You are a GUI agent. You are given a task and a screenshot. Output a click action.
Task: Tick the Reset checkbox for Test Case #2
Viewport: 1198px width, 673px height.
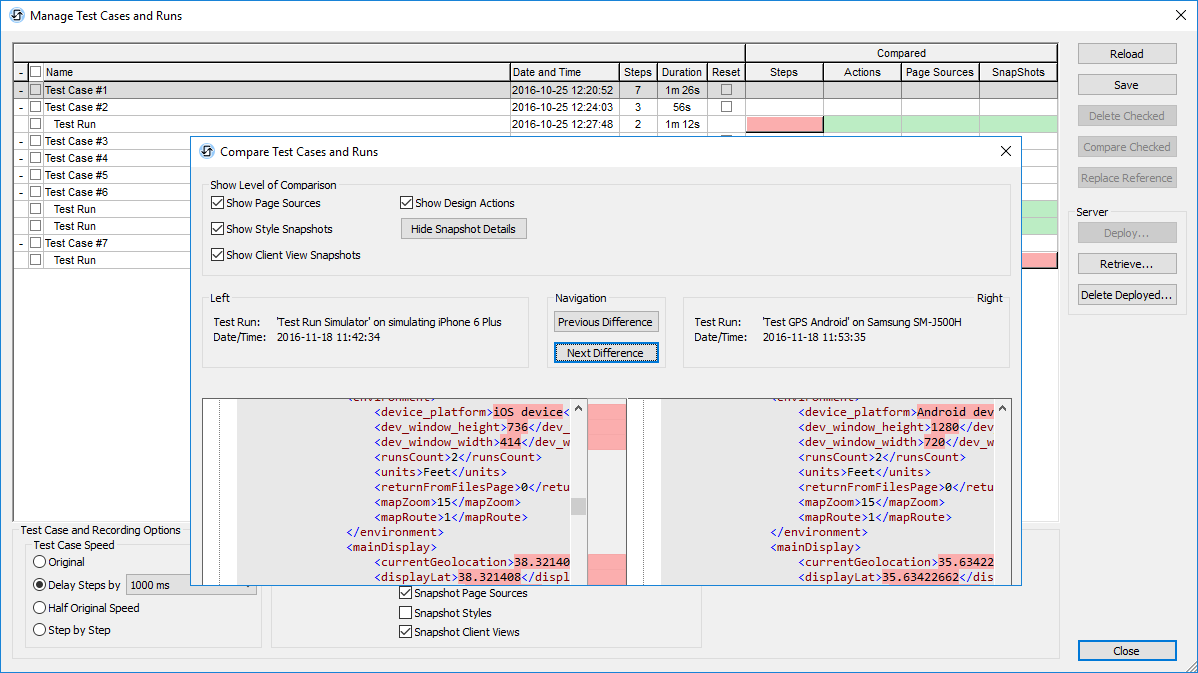(727, 107)
